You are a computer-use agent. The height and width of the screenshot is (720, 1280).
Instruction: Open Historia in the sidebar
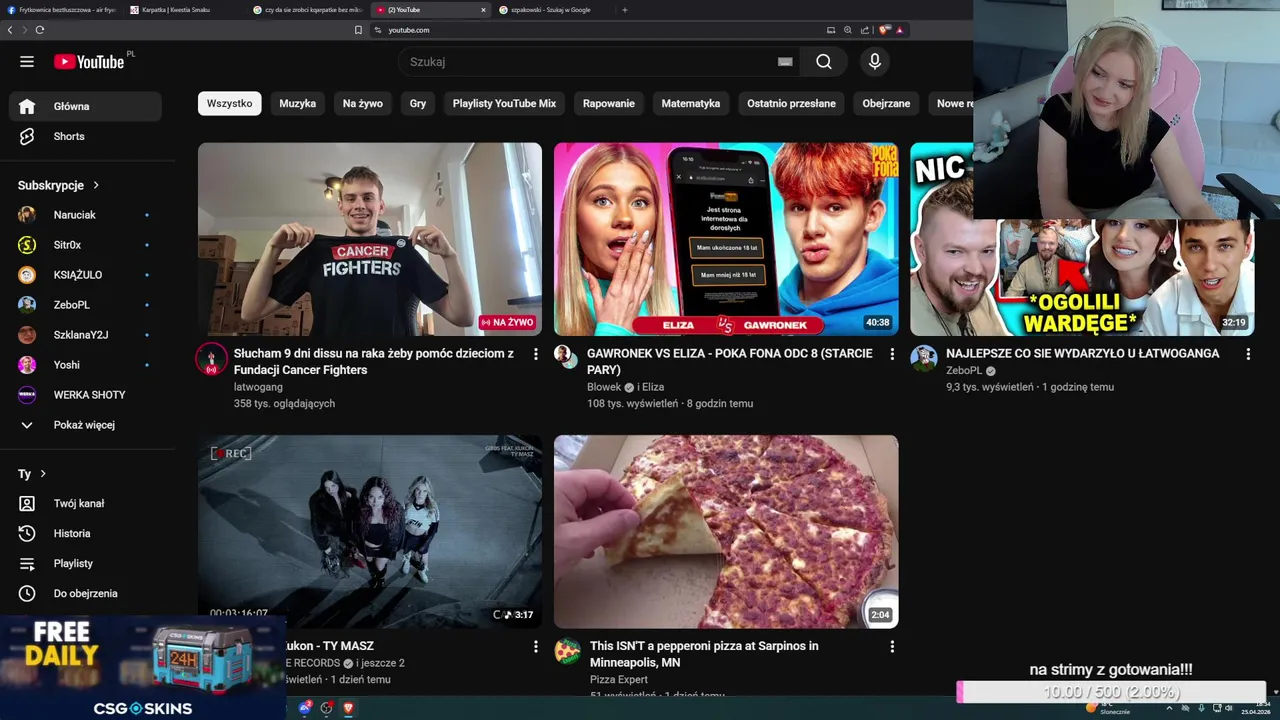(x=85, y=534)
